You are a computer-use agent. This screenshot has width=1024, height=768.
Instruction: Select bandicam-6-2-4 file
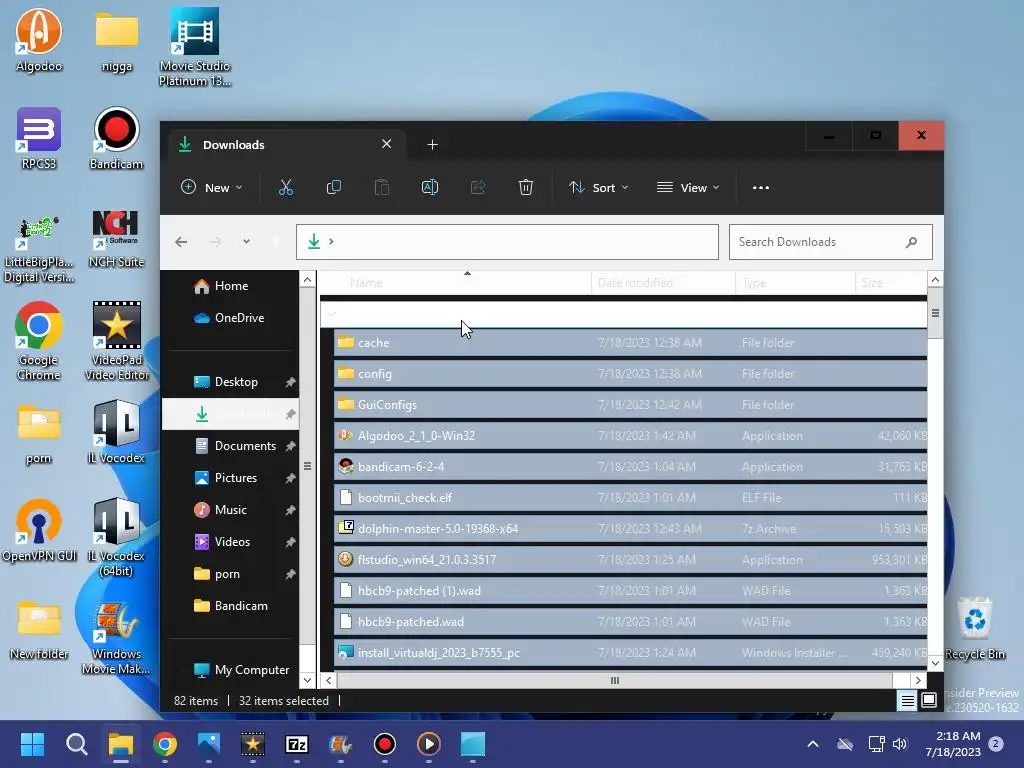[x=630, y=467]
